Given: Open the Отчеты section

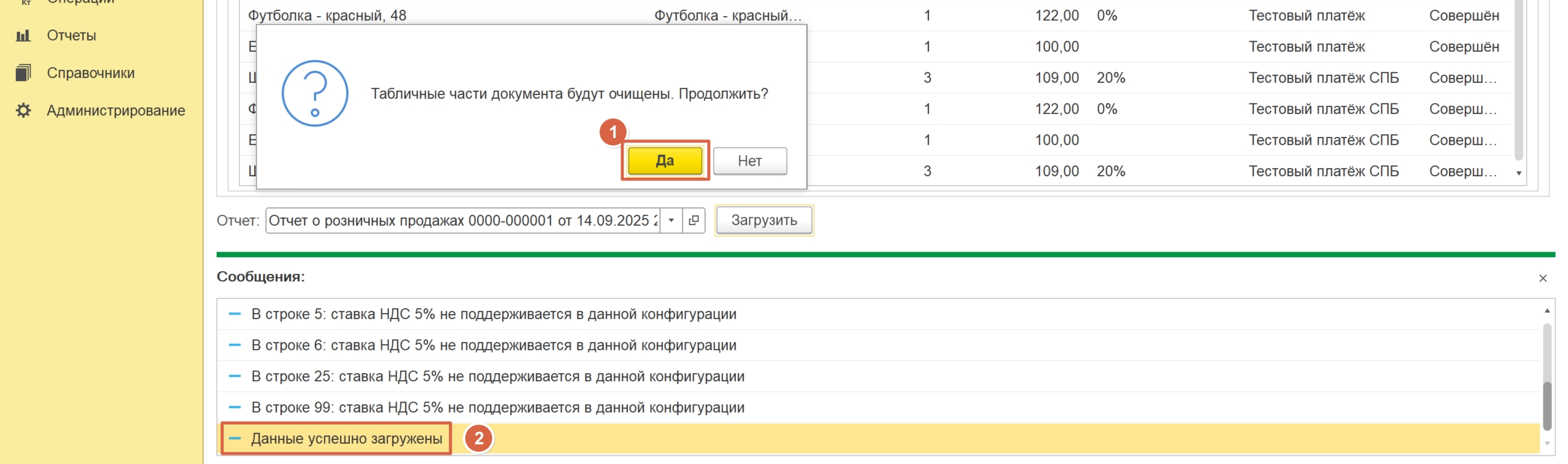Looking at the screenshot, I should [x=71, y=36].
